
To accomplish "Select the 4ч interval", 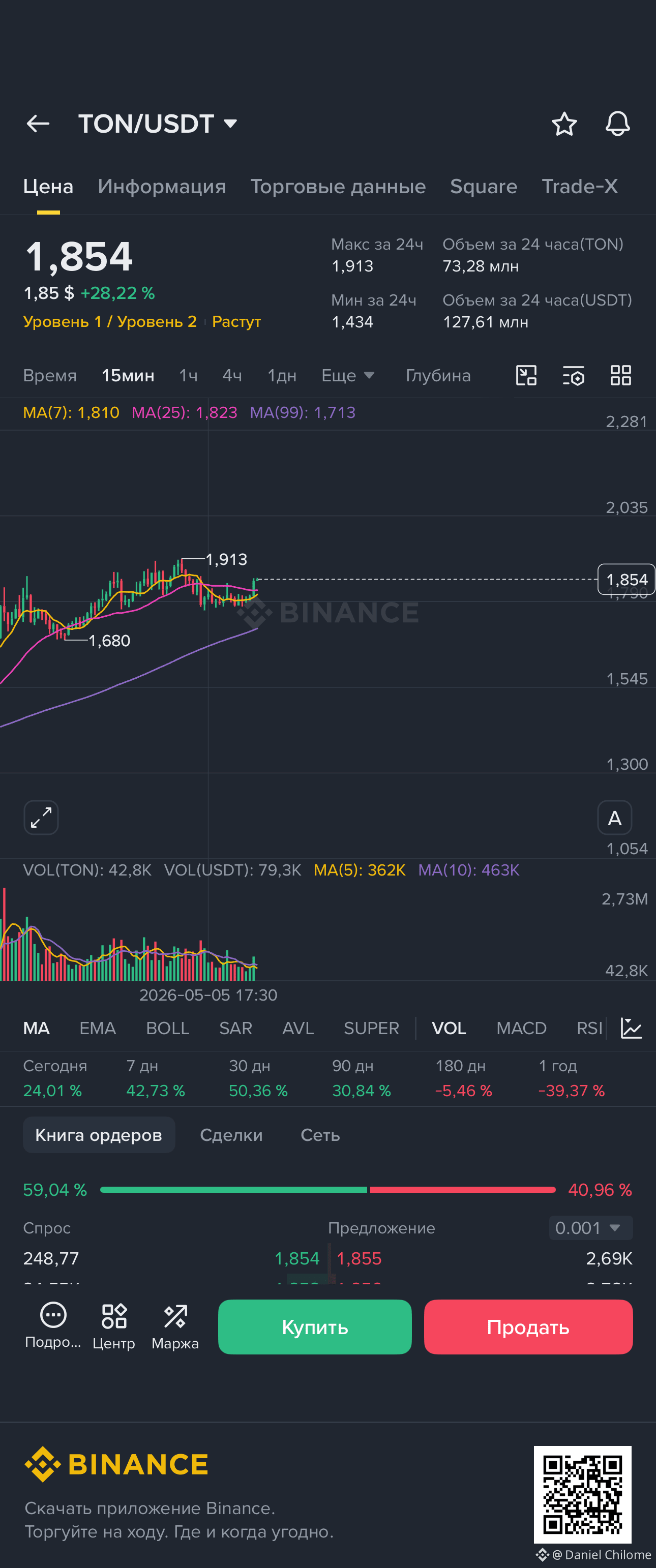I will 232,376.
